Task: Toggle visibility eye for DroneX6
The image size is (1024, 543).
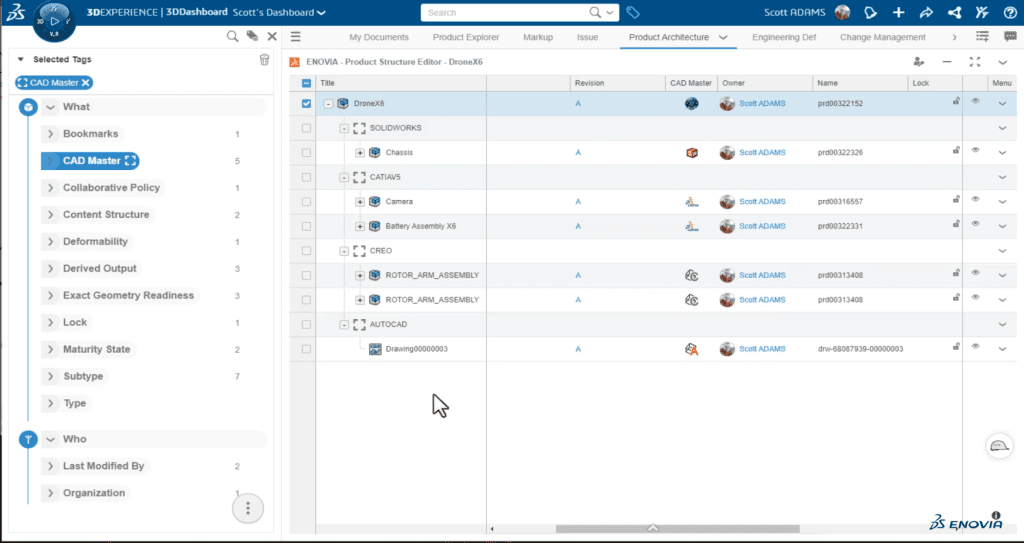Action: click(975, 101)
